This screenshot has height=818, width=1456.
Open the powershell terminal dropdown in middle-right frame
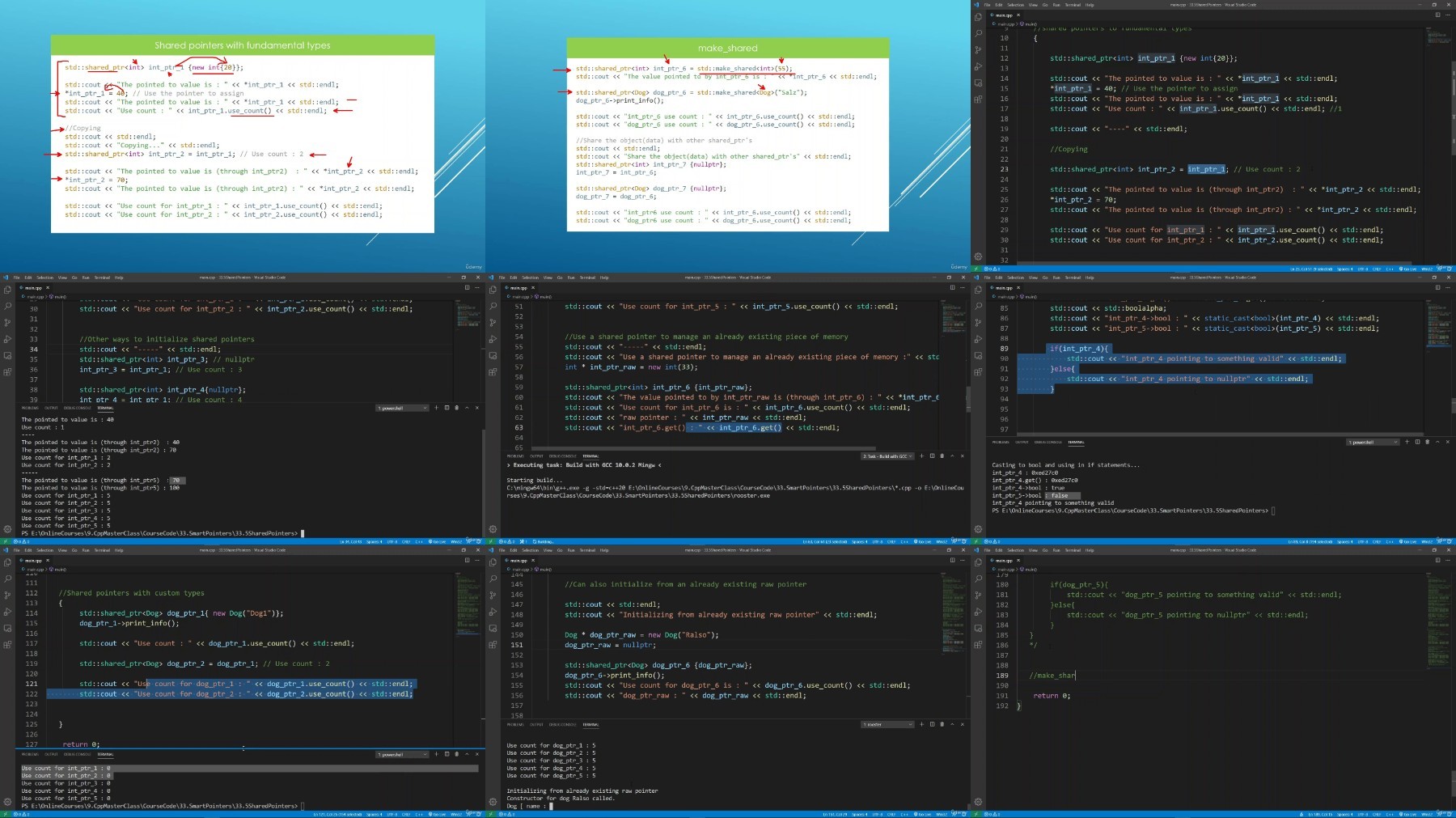pyautogui.click(x=1373, y=442)
